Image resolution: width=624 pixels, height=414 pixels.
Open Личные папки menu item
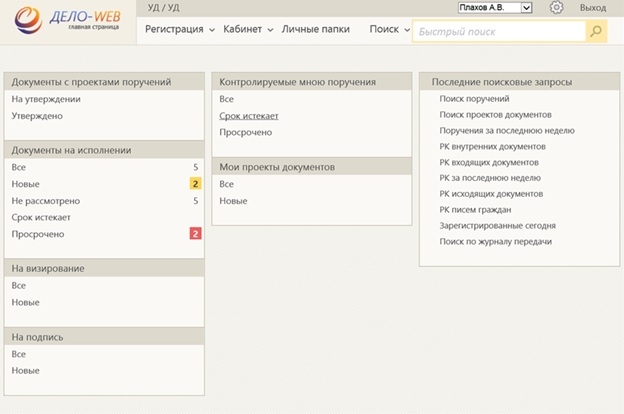[316, 30]
